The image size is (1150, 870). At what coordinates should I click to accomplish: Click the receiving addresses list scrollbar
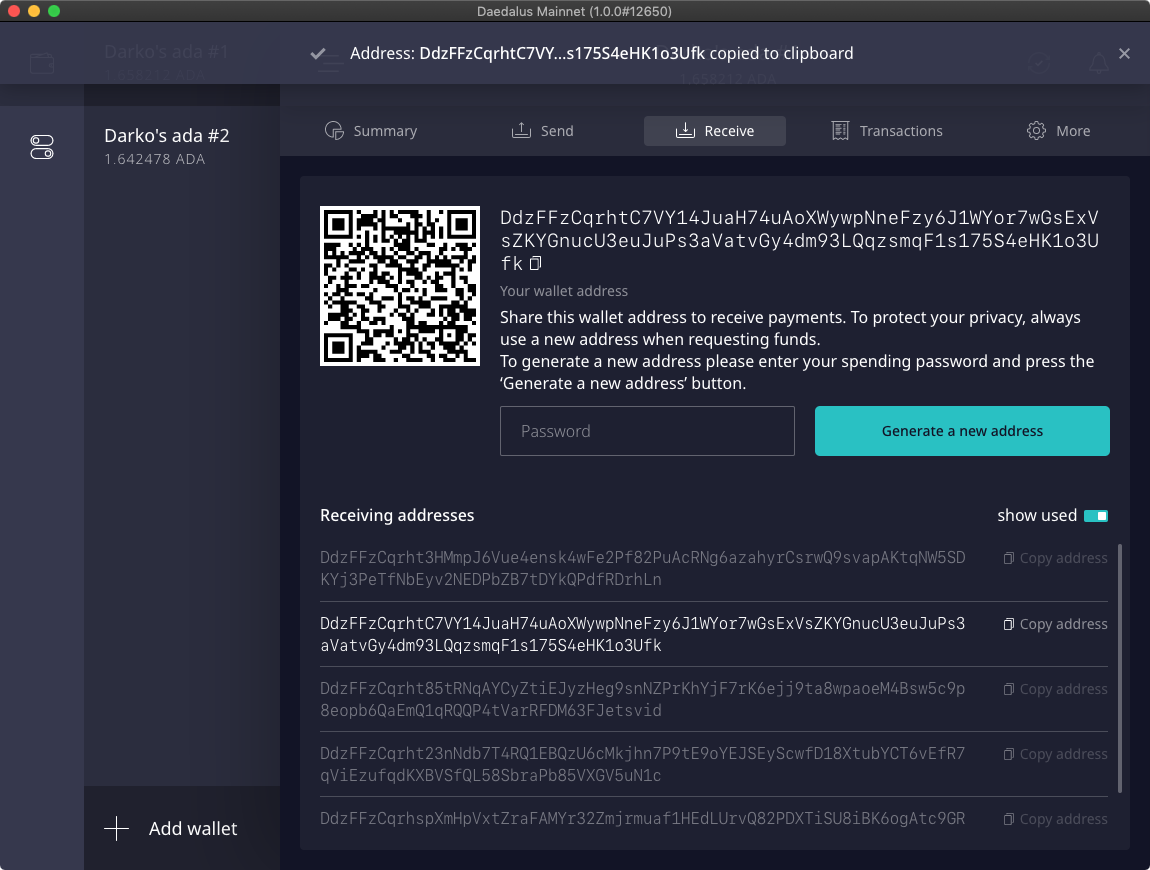point(1120,668)
